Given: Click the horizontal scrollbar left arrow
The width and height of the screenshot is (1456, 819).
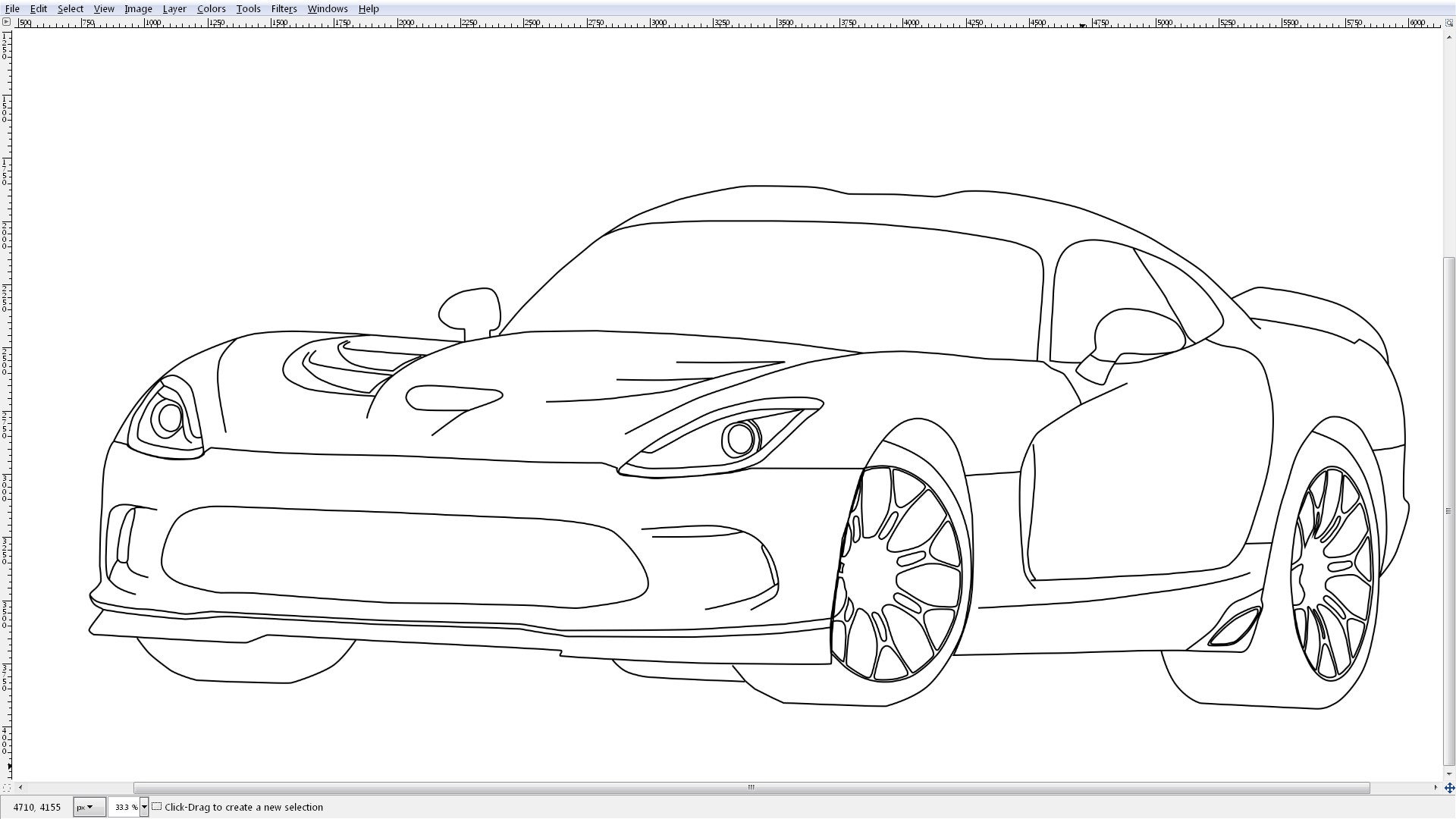Looking at the screenshot, I should 20,788.
